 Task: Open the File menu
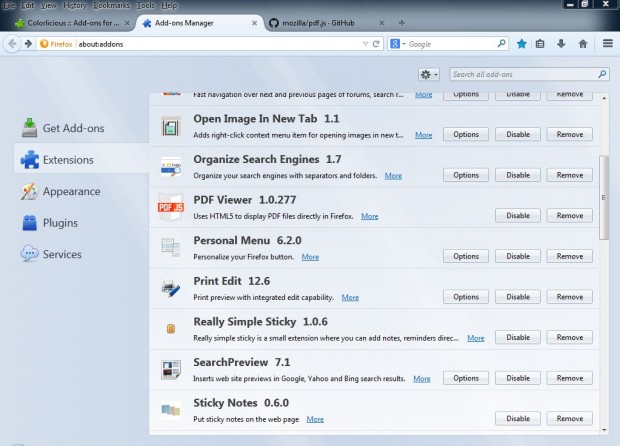[x=9, y=6]
